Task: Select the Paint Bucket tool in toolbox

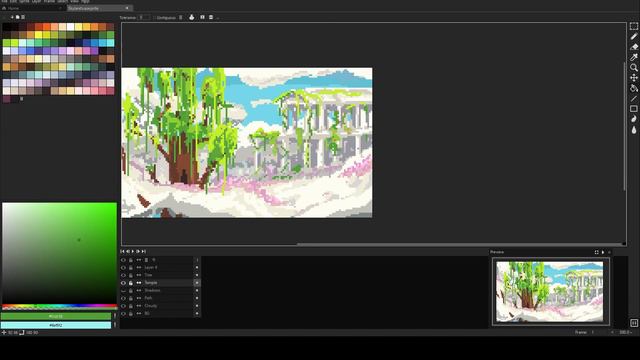Action: [633, 88]
